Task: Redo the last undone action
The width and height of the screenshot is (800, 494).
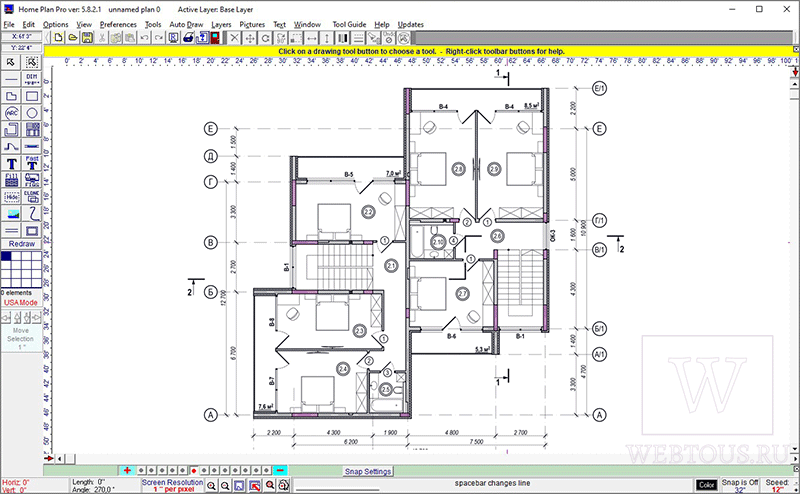Action: 159,38
